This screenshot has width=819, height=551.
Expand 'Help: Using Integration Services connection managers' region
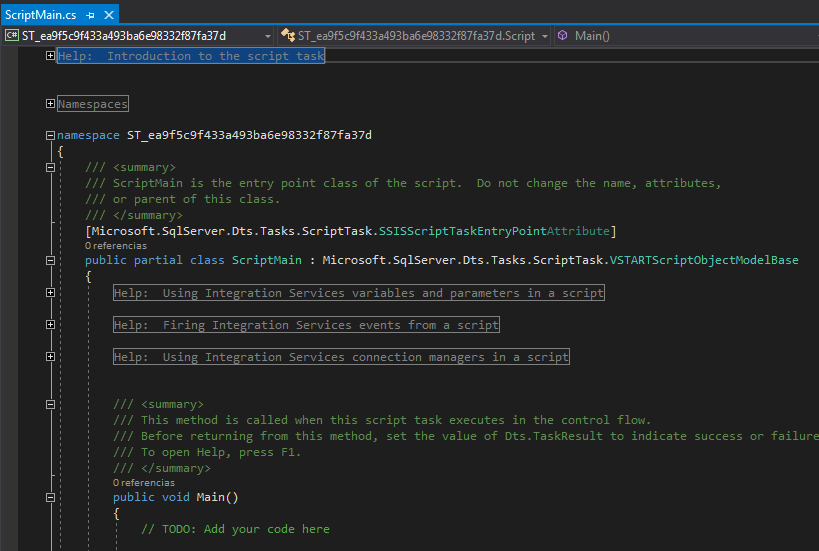point(50,356)
